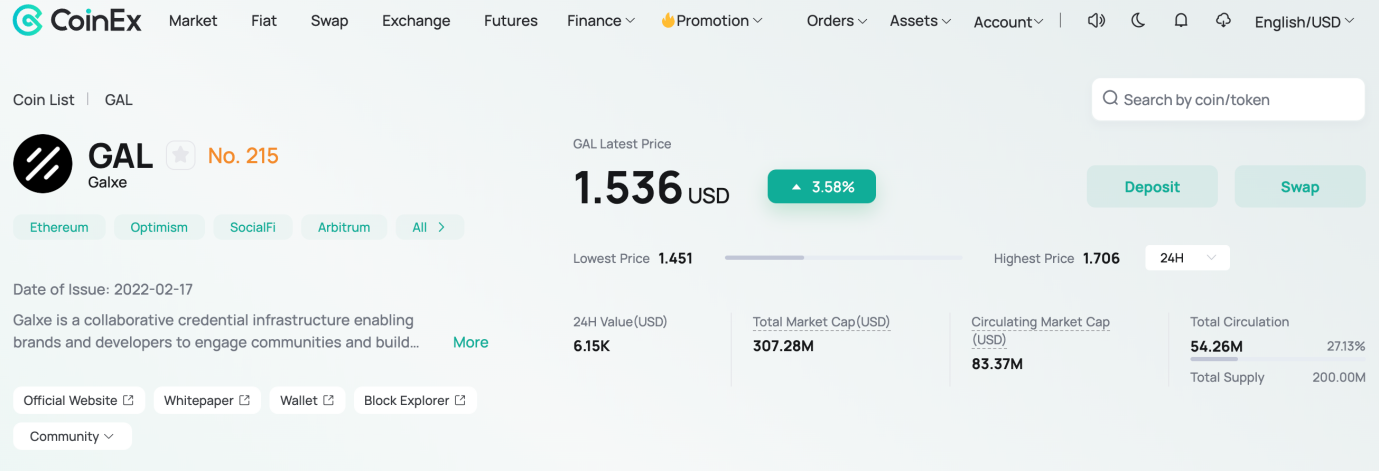Viewport: 1379px width, 471px height.
Task: Open the 24H period dropdown
Action: coord(1187,258)
